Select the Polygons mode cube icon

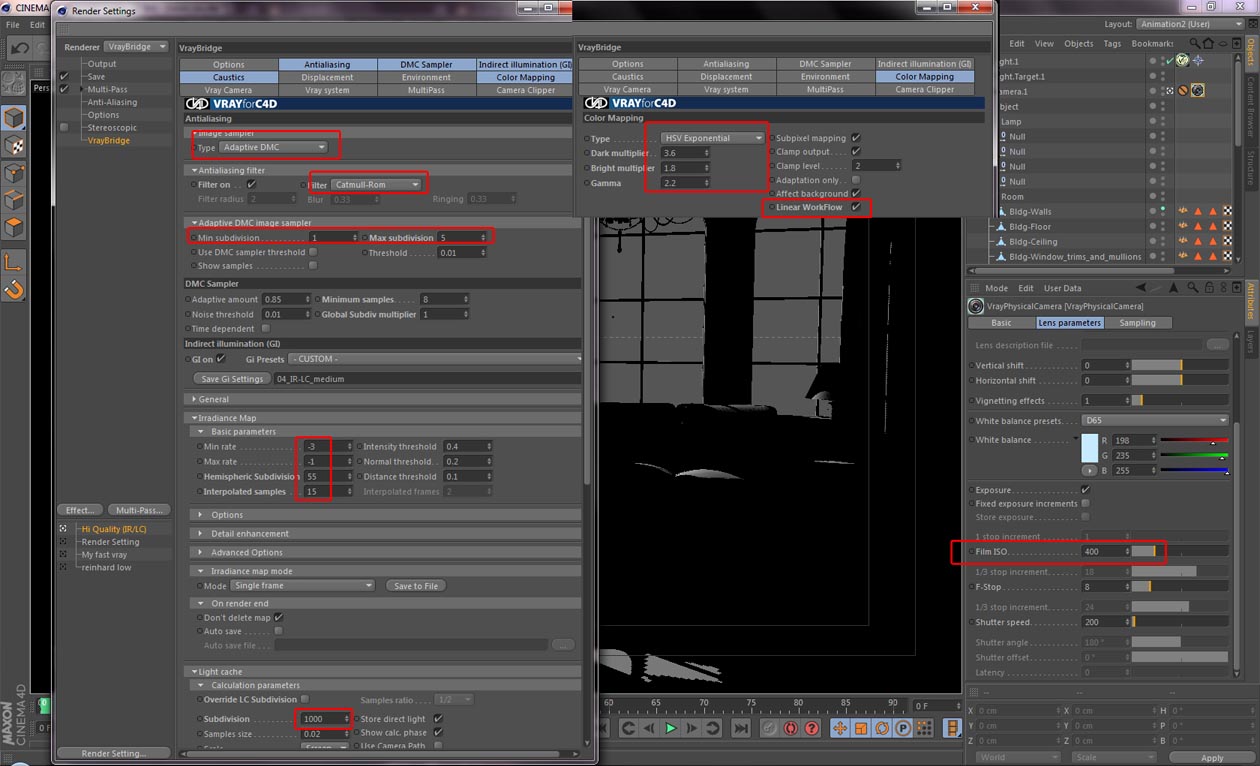click(x=14, y=229)
